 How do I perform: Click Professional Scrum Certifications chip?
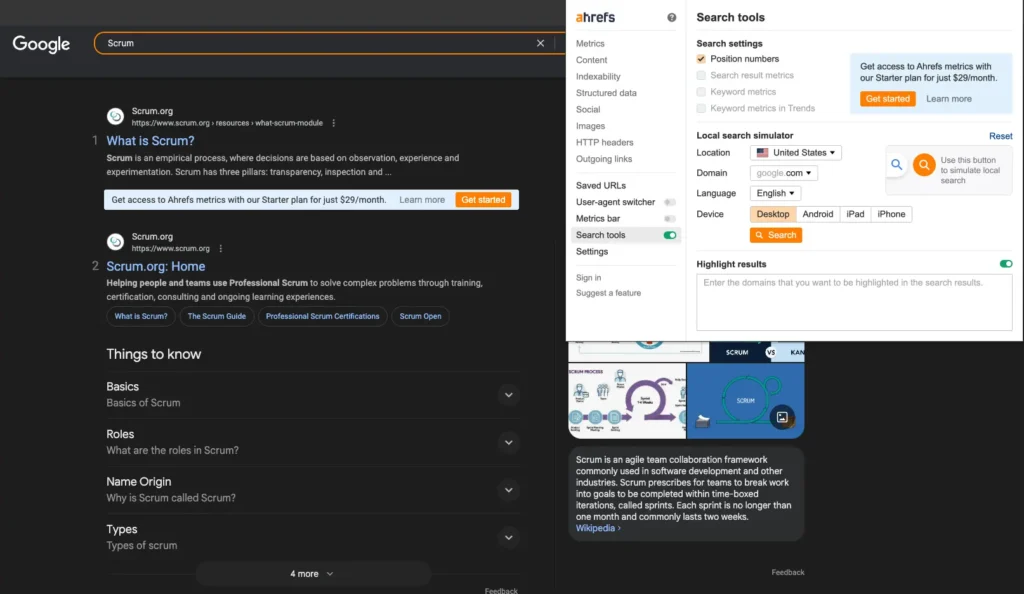[323, 316]
